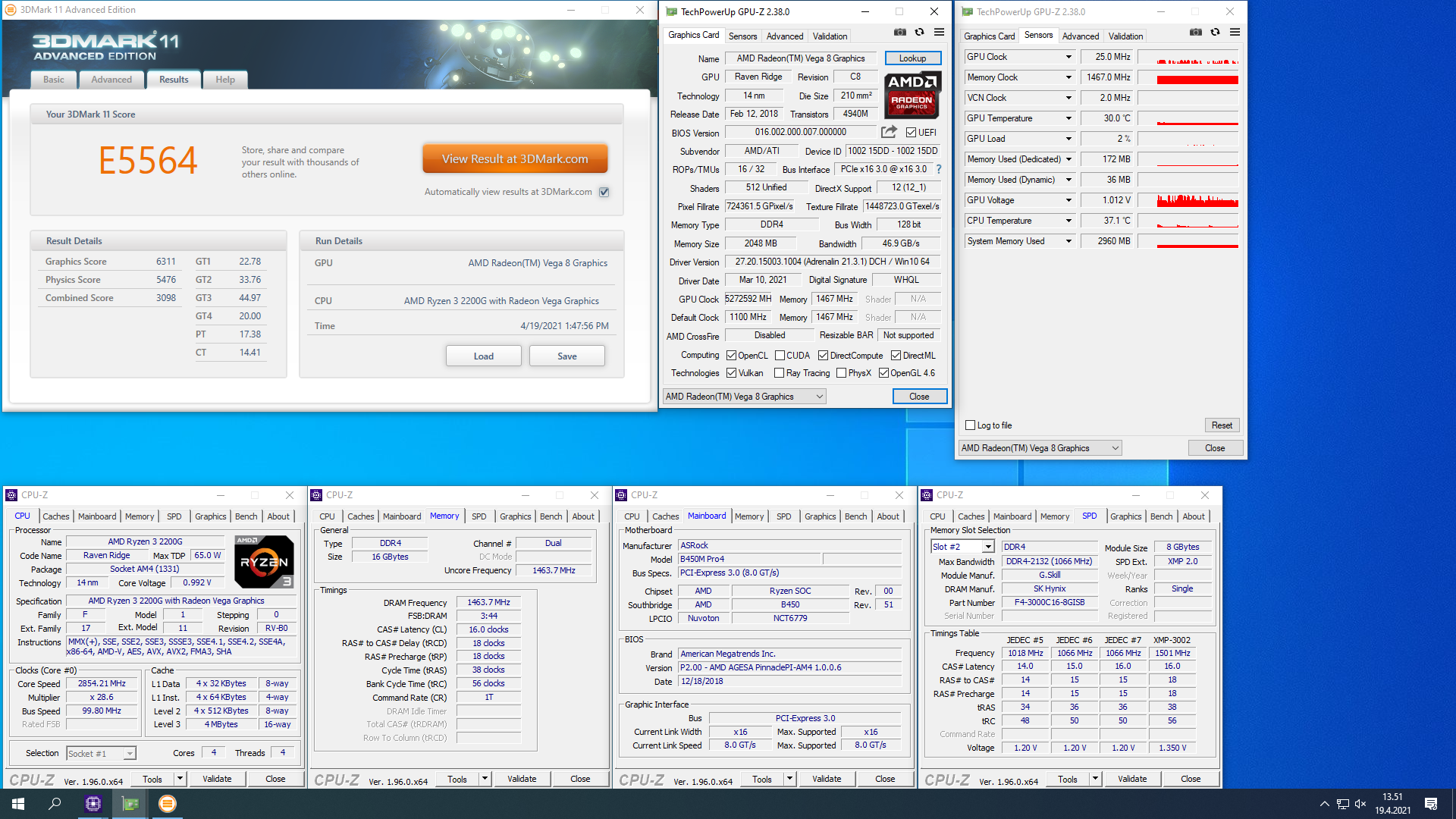Open Advanced tab in GPU-Z Sensors window
The width and height of the screenshot is (1456, 819).
1080,36
